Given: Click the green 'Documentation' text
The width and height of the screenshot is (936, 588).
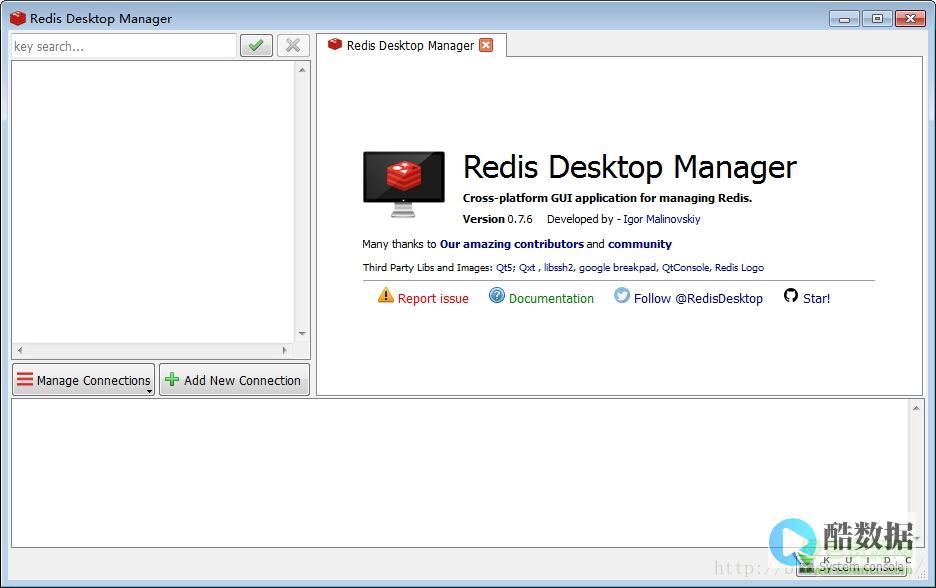Looking at the screenshot, I should (551, 298).
